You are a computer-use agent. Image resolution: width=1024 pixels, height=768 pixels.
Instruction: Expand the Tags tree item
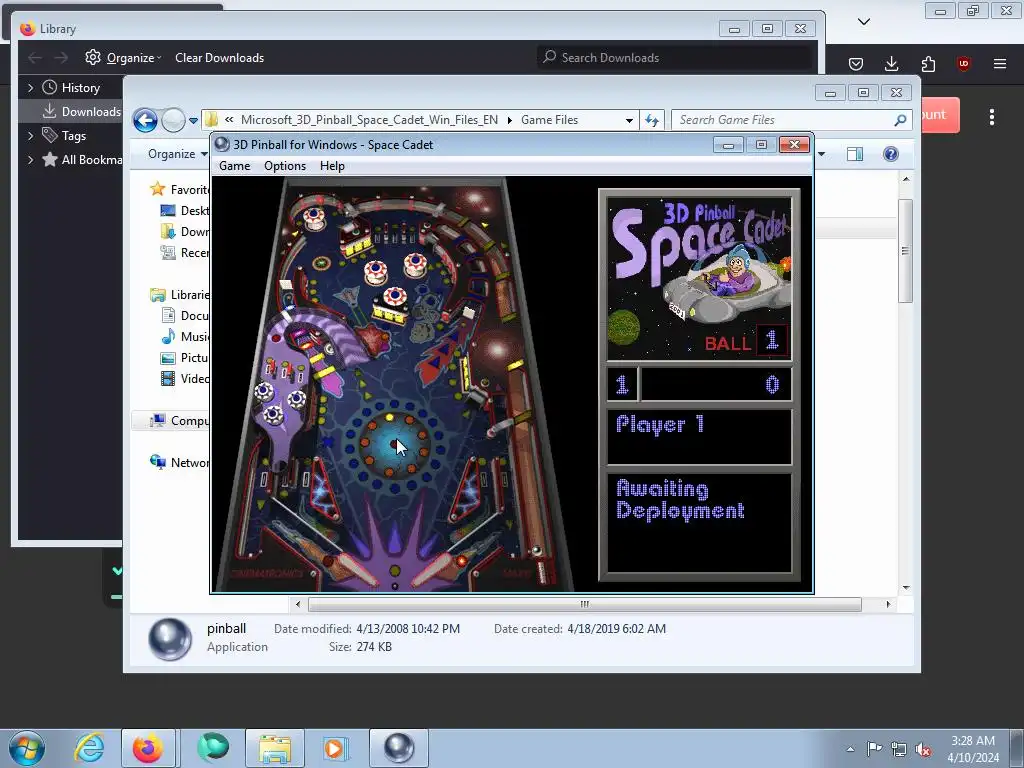click(x=30, y=136)
